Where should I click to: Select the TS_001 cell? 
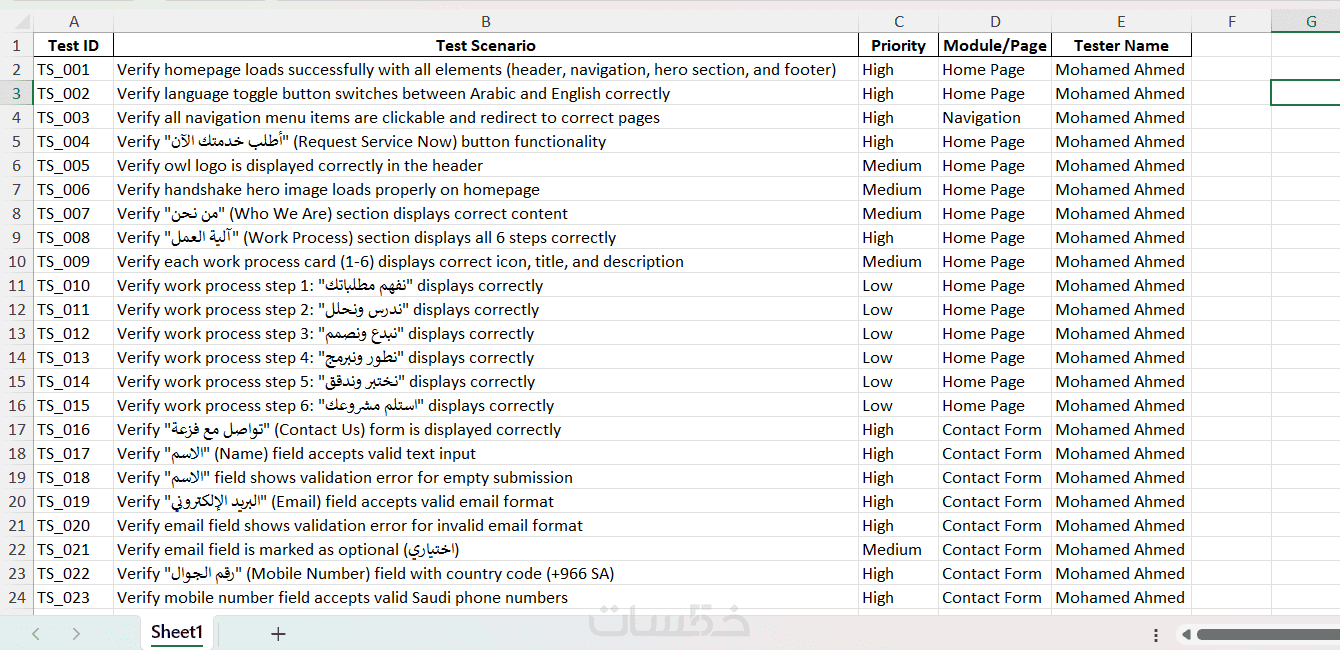pyautogui.click(x=73, y=70)
